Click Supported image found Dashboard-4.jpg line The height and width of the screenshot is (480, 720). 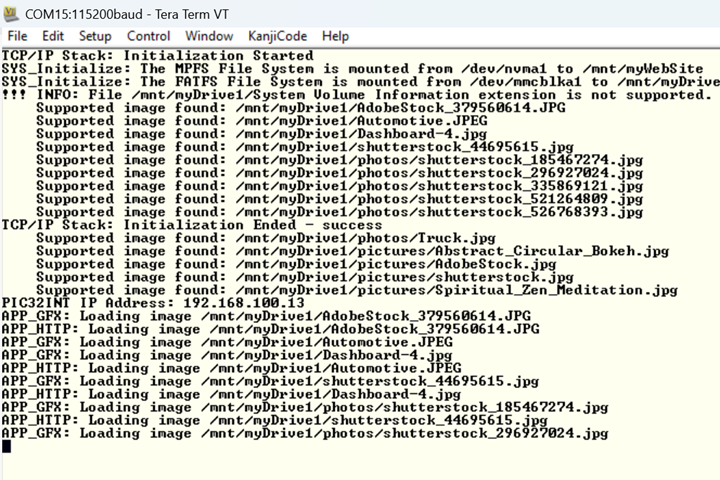click(x=262, y=134)
